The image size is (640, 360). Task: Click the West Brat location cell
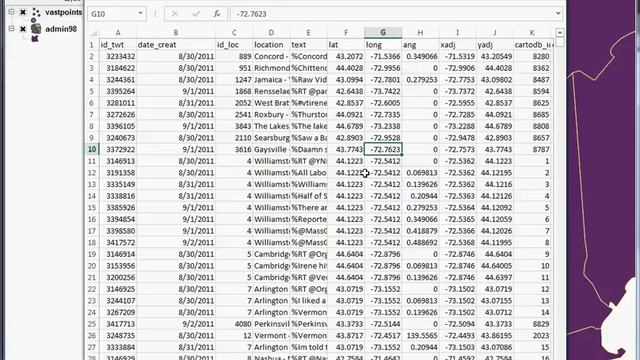(x=271, y=103)
